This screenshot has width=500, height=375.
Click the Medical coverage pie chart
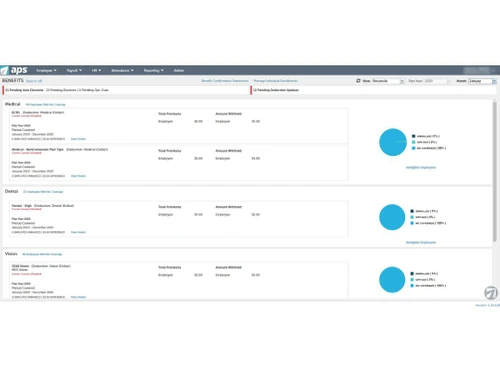click(393, 142)
